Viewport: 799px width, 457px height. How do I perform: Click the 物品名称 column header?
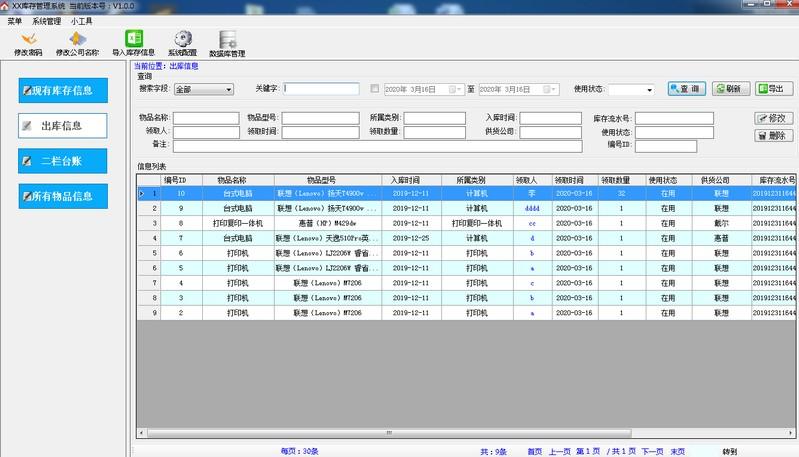coord(238,180)
